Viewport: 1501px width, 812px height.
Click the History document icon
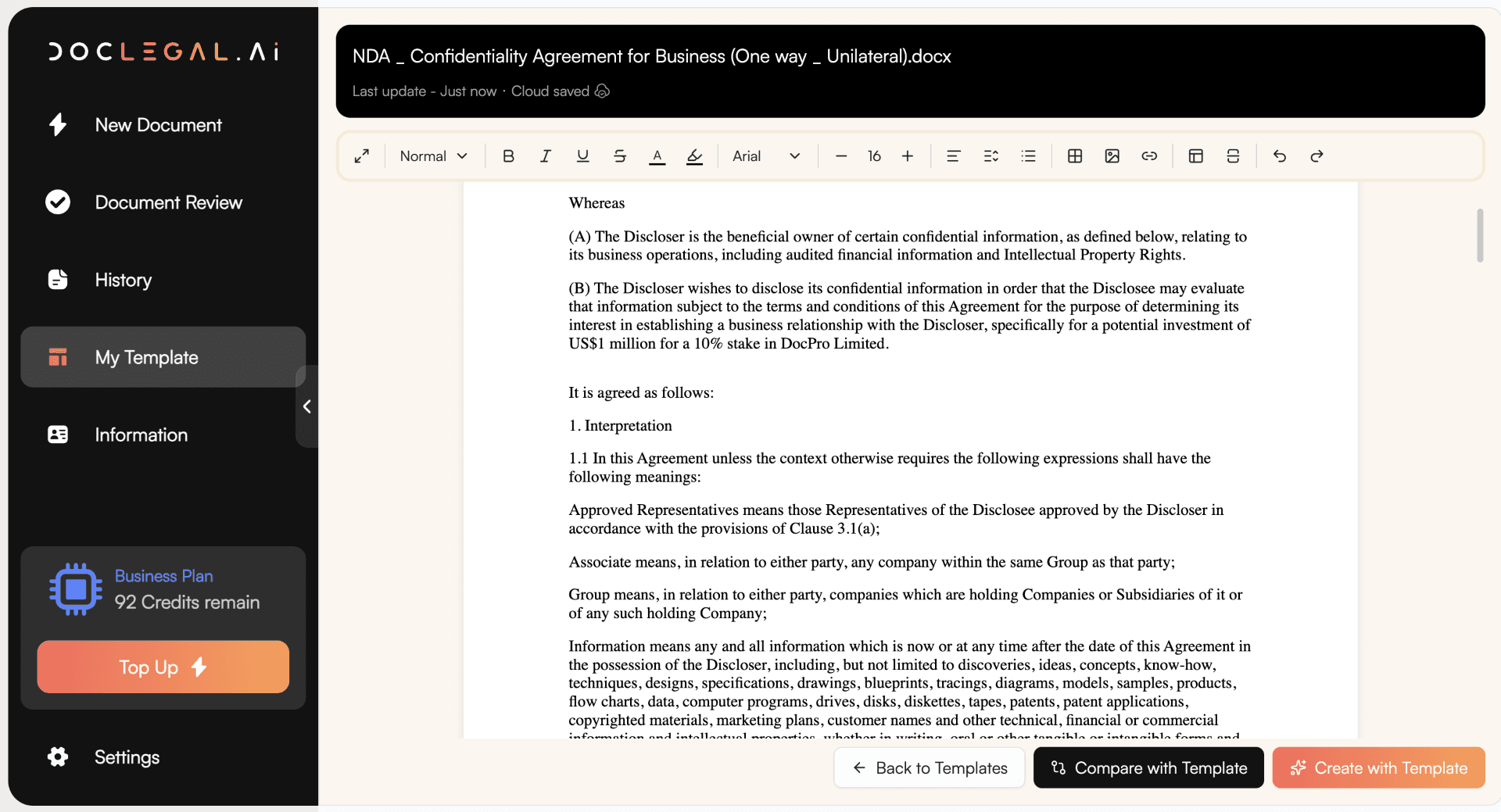[x=58, y=280]
